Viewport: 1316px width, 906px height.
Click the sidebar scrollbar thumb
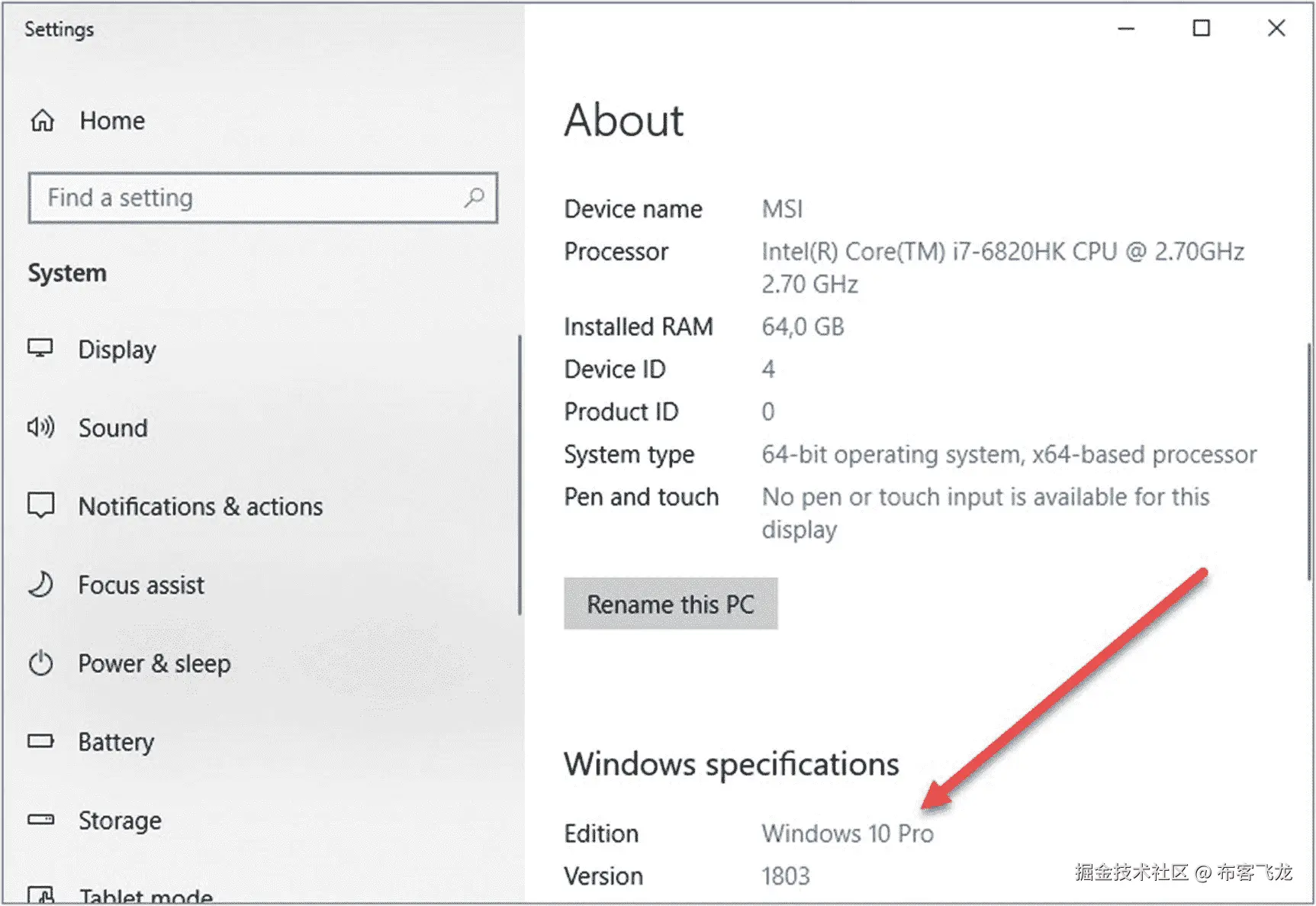coord(520,475)
